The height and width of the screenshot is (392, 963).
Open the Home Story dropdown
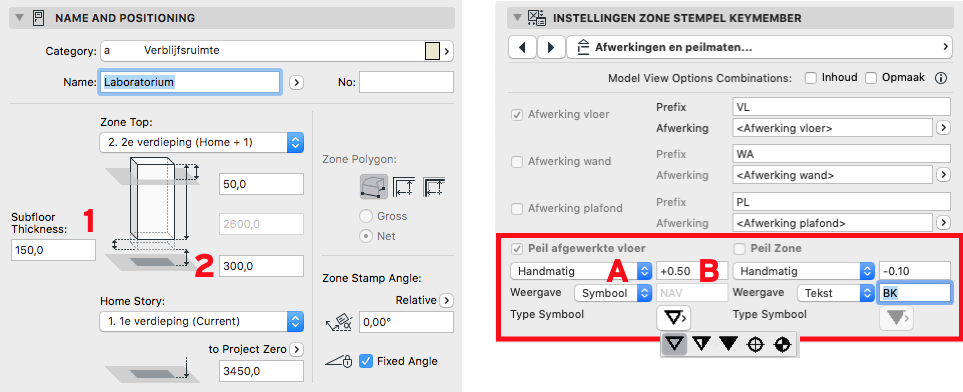[201, 321]
